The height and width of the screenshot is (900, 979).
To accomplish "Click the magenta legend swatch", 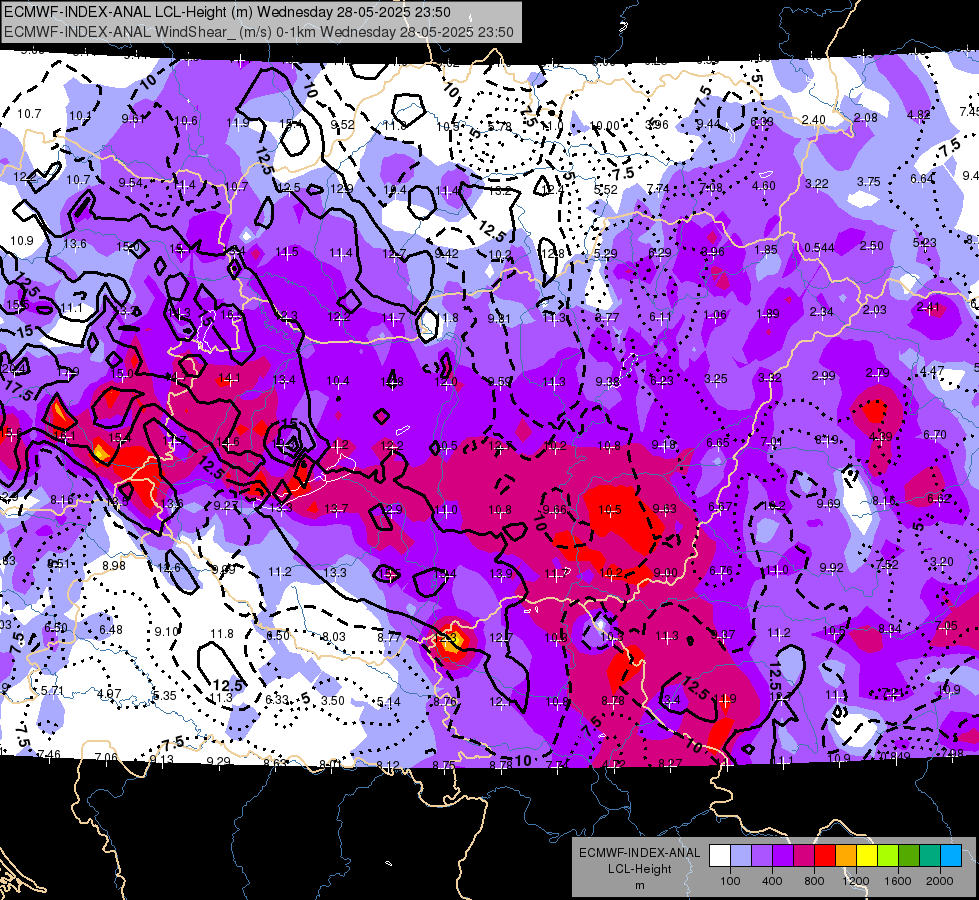I will point(804,856).
